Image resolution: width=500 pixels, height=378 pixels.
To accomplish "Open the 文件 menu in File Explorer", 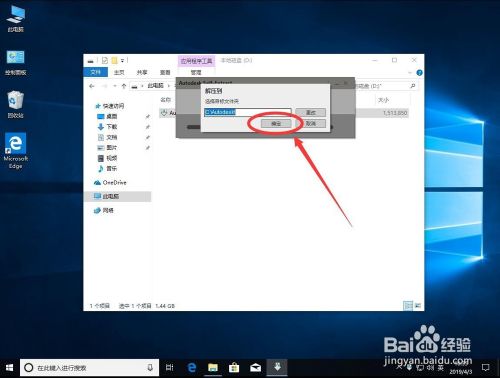I will 96,72.
